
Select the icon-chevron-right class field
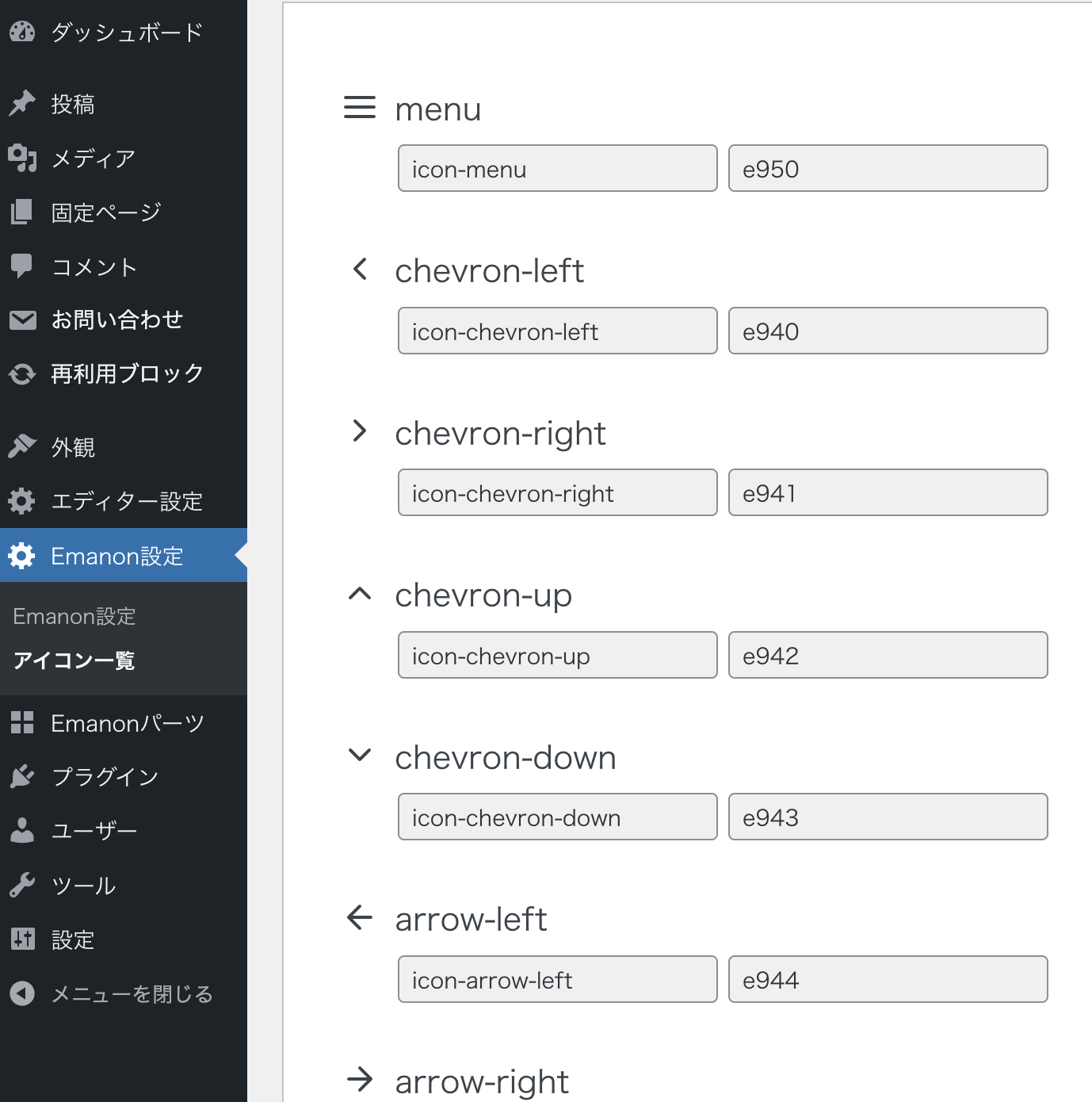(x=557, y=493)
